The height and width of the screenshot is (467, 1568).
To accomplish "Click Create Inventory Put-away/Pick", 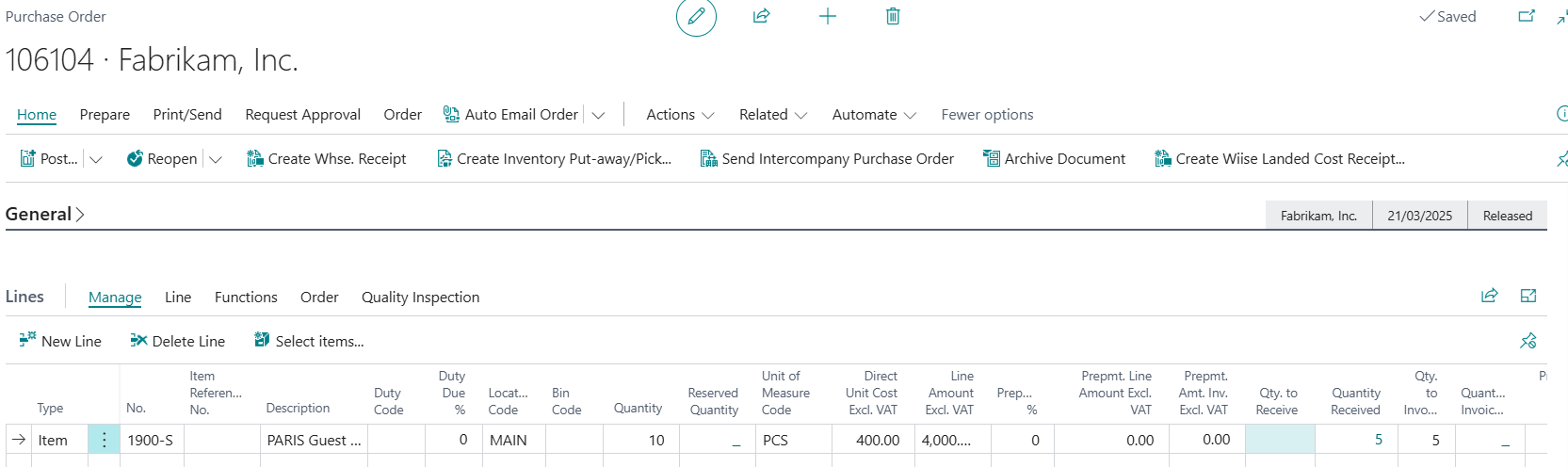I will coord(554,159).
